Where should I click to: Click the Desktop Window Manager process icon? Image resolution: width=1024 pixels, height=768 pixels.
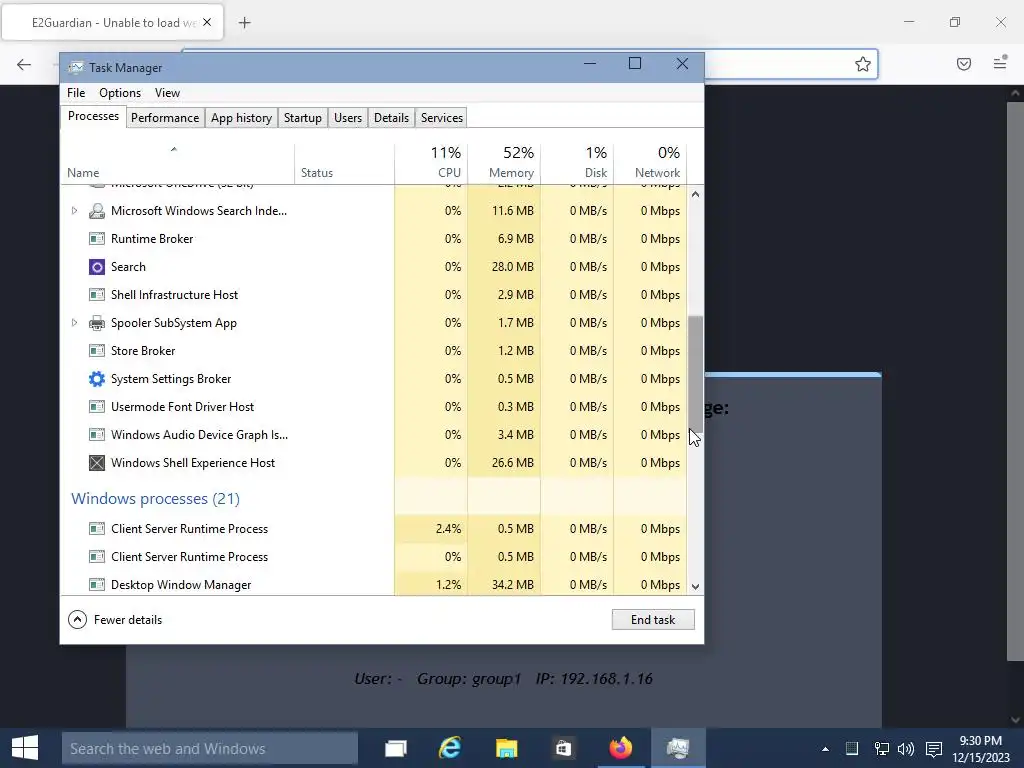click(x=97, y=584)
